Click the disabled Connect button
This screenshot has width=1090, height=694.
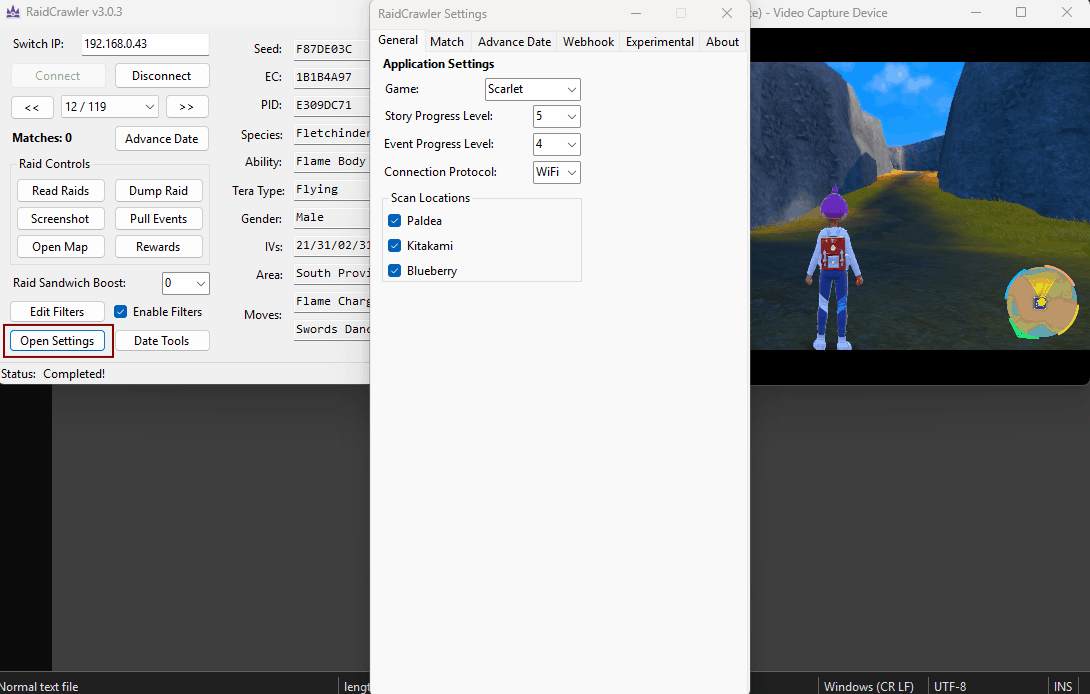(x=58, y=76)
